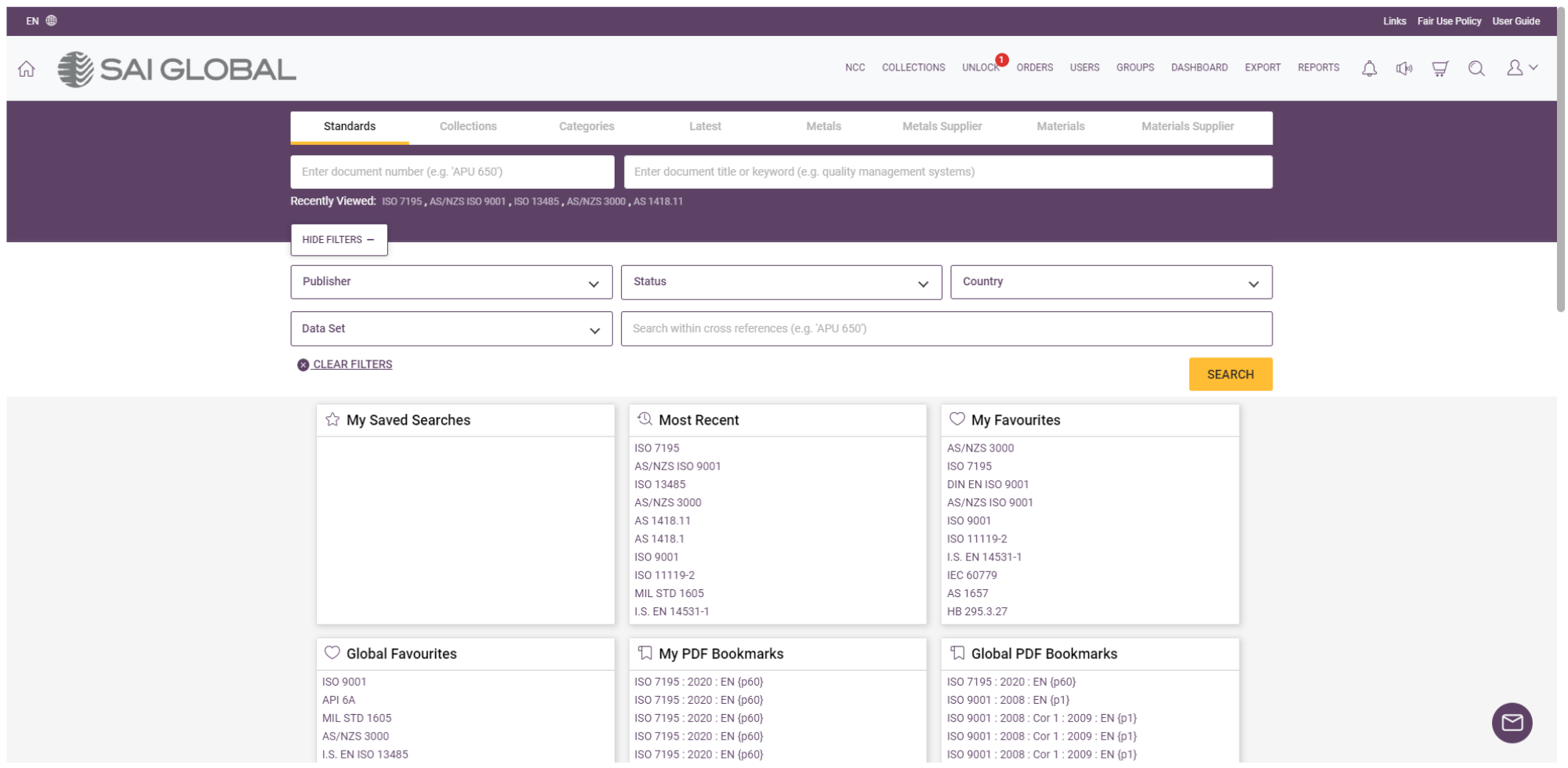Expand the Country dropdown
This screenshot has height=768, width=1568.
(1111, 282)
